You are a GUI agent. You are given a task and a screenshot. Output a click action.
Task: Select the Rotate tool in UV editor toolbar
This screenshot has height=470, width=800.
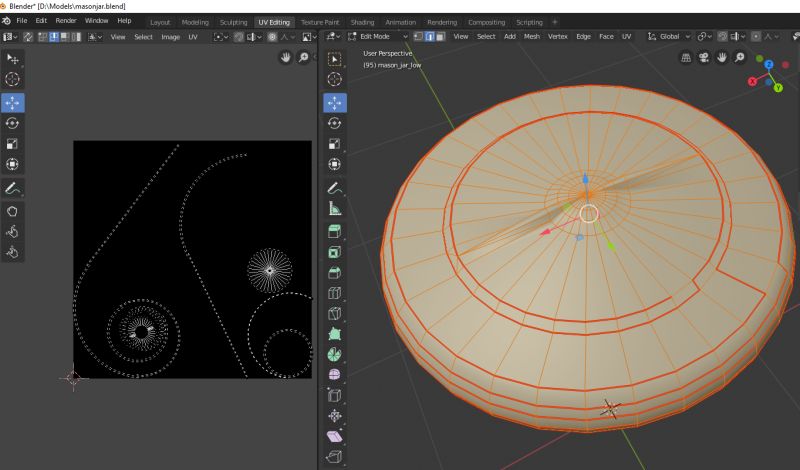(x=12, y=123)
